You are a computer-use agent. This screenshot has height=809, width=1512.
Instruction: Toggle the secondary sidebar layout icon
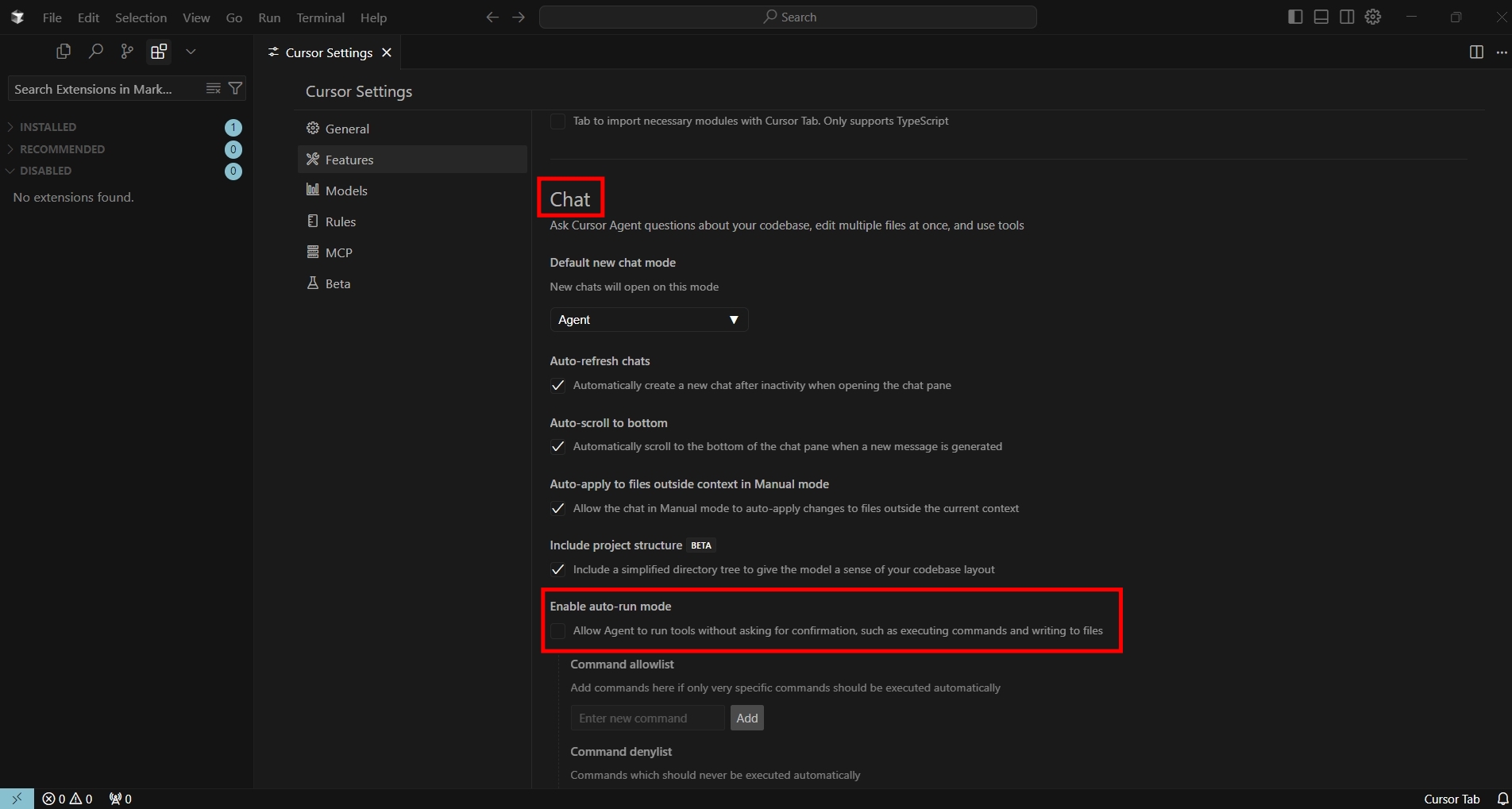click(1347, 17)
